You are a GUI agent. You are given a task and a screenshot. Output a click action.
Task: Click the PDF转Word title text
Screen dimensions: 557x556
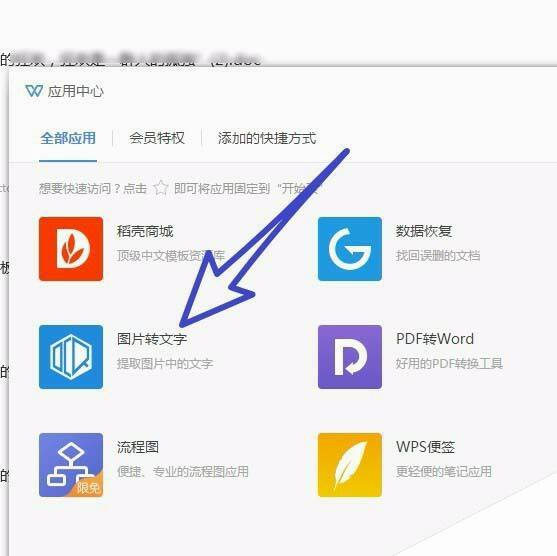point(435,339)
